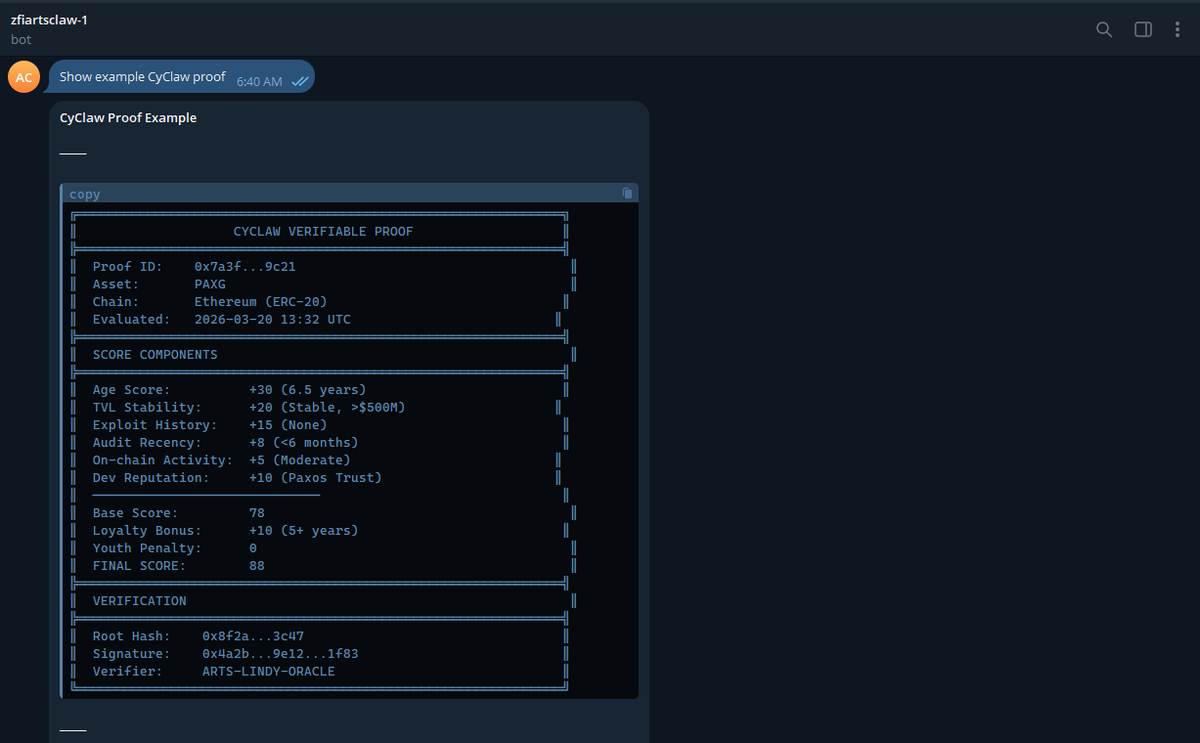Click Base Score value 78
This screenshot has height=743, width=1200.
click(257, 513)
